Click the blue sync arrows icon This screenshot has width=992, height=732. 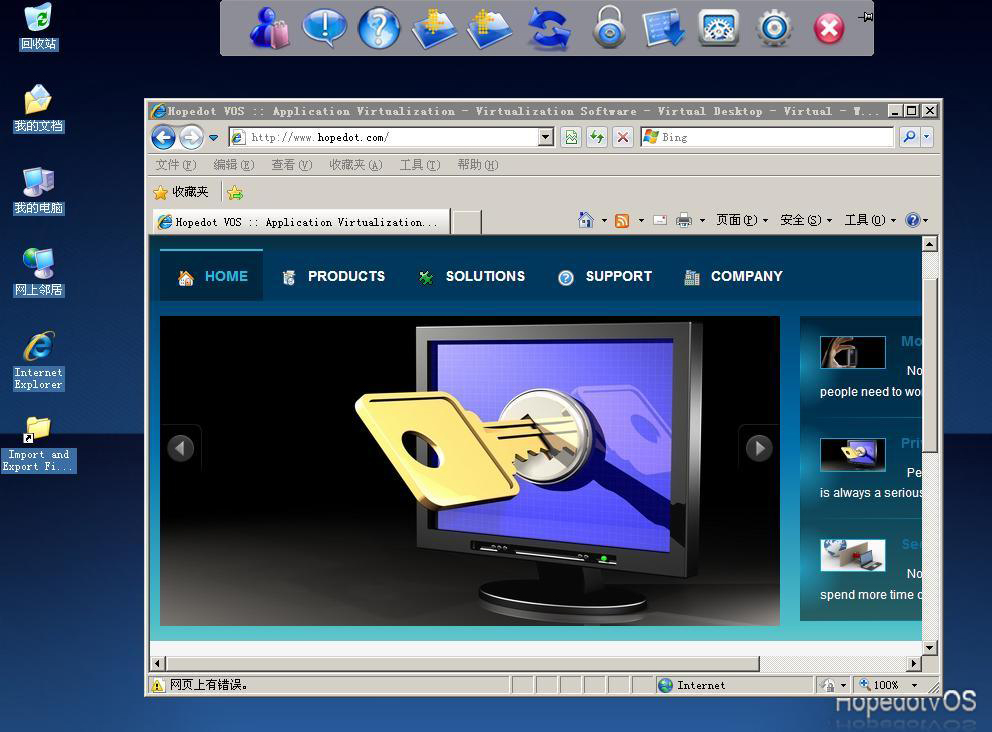549,28
